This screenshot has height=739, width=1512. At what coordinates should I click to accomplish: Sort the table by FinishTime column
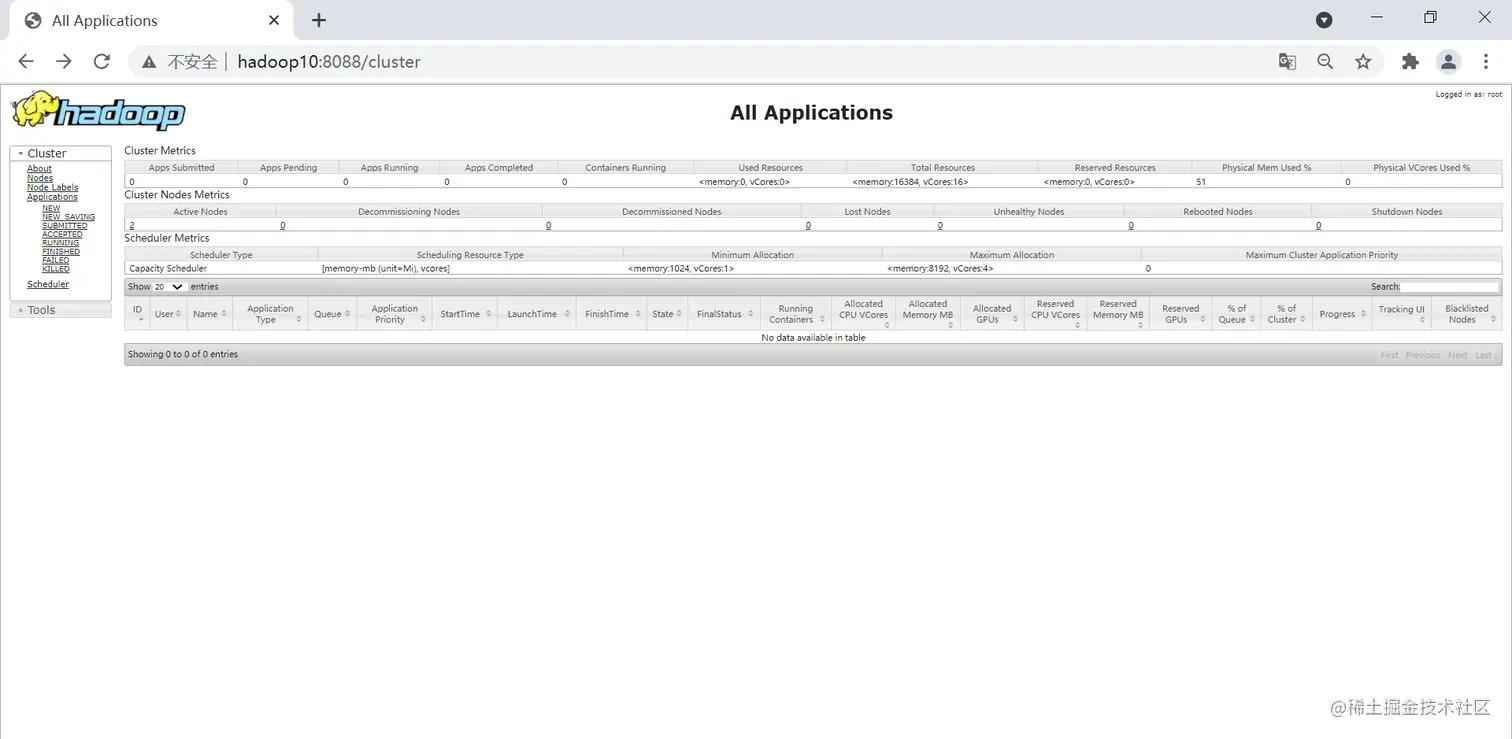(611, 314)
